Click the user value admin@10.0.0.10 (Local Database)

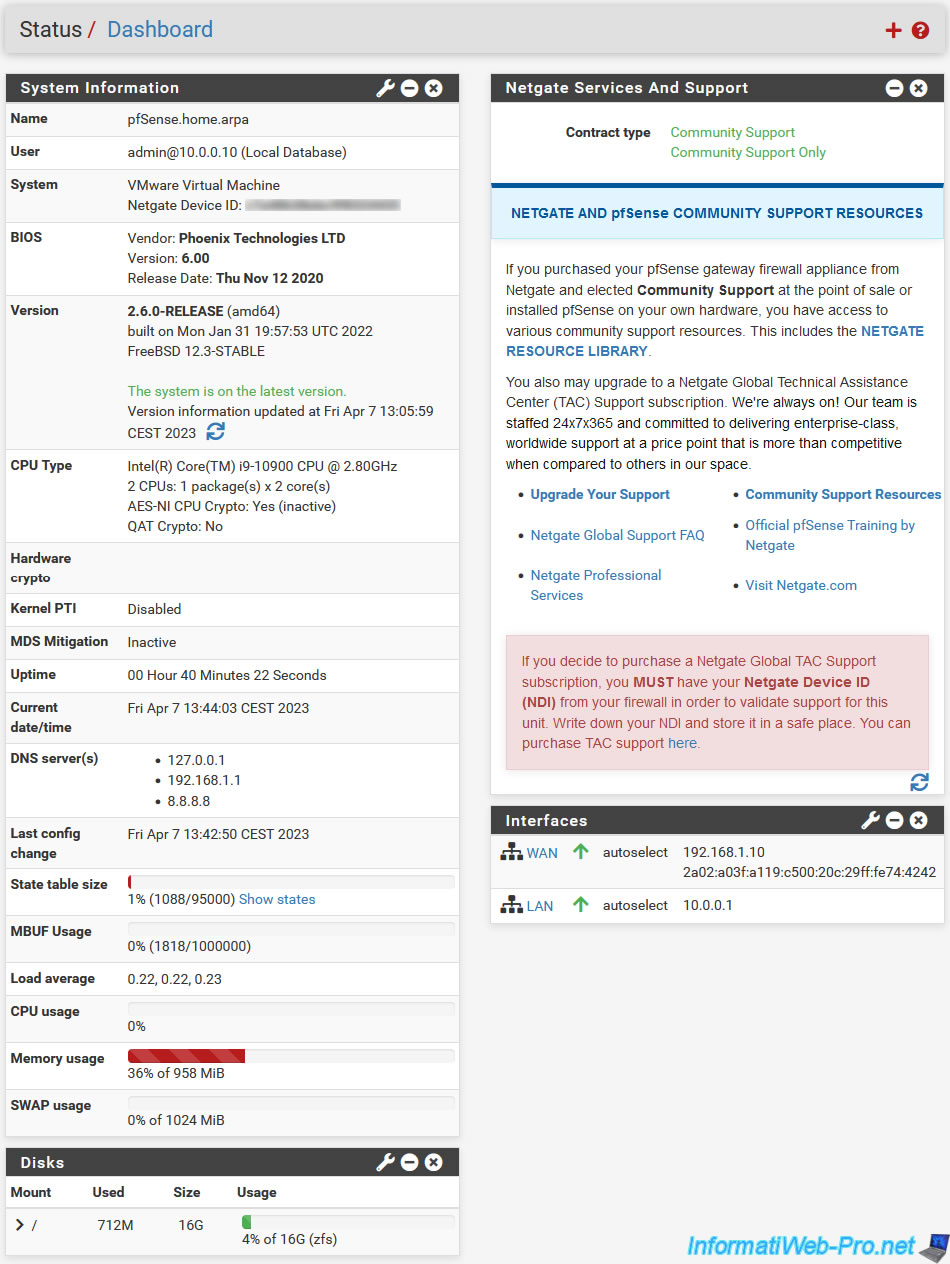click(x=237, y=152)
